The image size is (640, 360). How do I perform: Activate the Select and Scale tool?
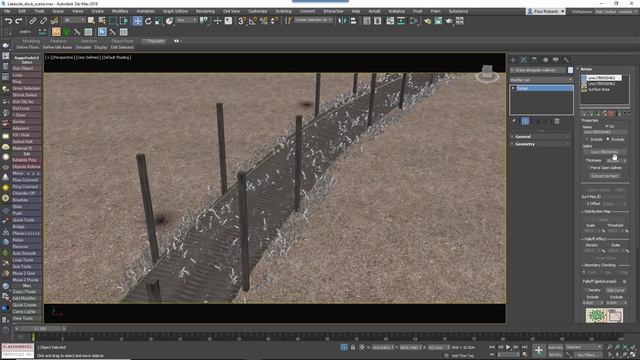click(158, 21)
